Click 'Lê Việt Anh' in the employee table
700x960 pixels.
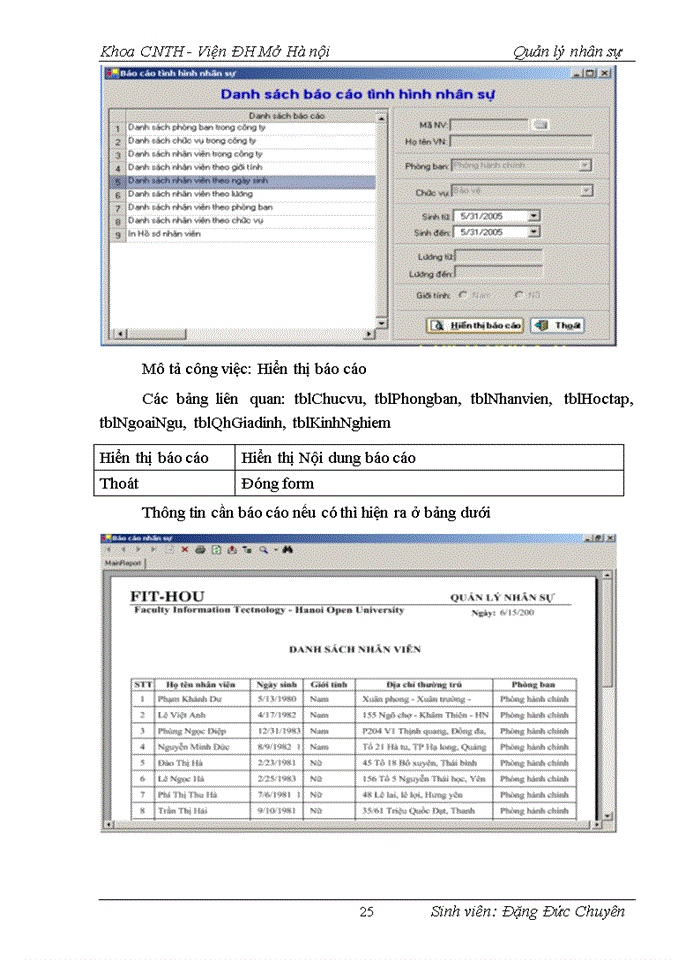pyautogui.click(x=181, y=715)
